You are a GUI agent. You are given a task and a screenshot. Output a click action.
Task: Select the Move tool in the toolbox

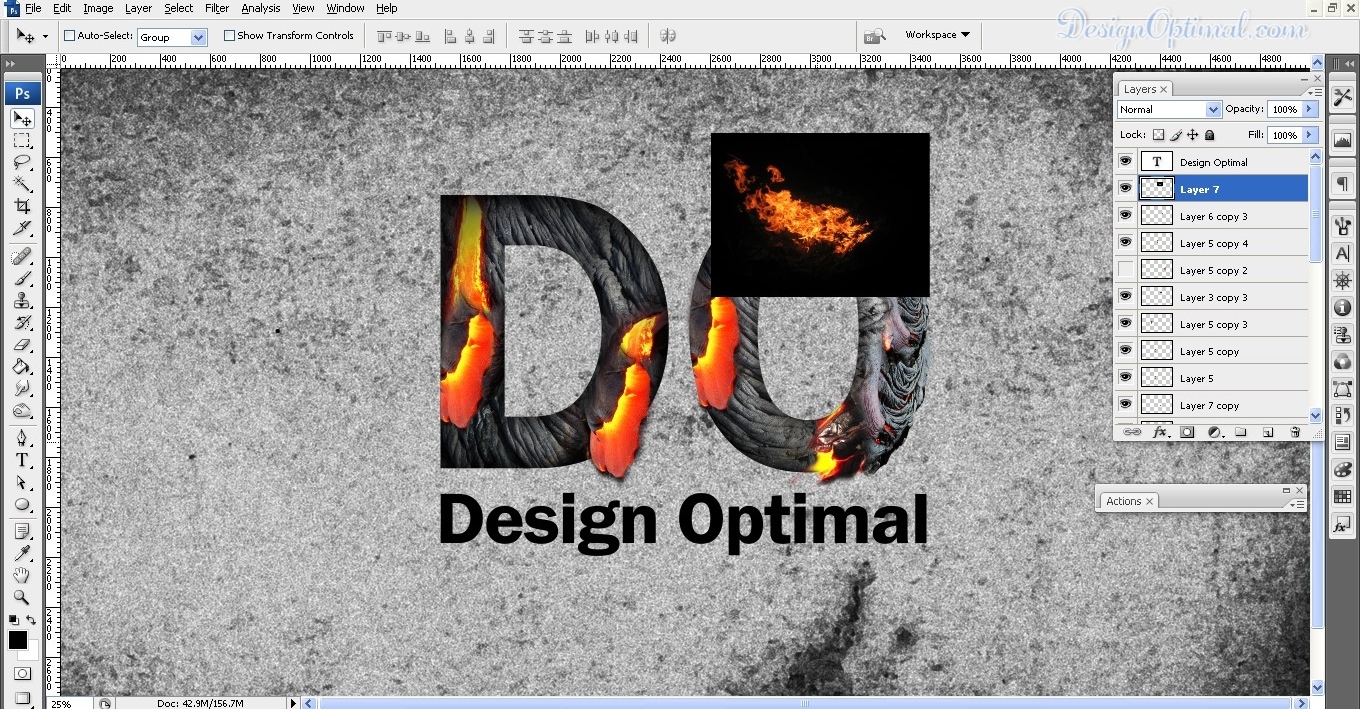22,119
